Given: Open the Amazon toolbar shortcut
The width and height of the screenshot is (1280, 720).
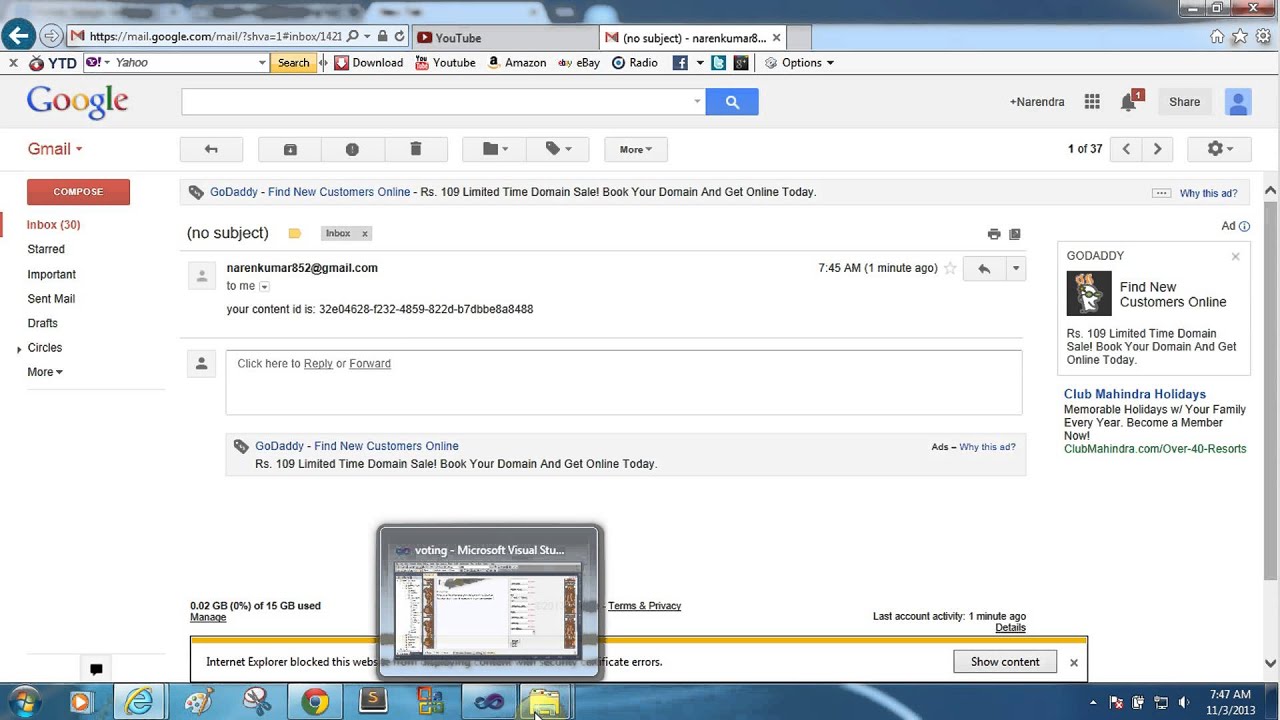Looking at the screenshot, I should (x=516, y=62).
